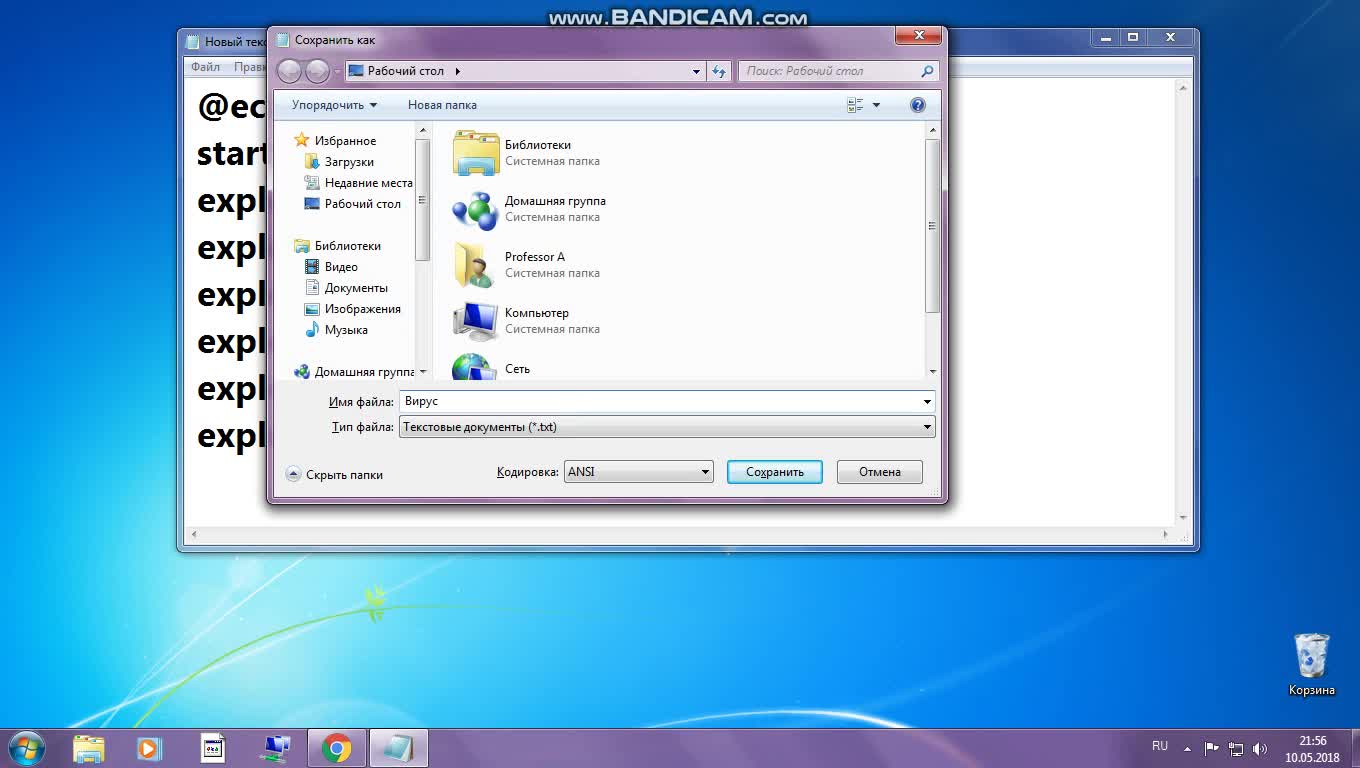
Task: Click the file list vertical scrollbar
Action: (933, 225)
